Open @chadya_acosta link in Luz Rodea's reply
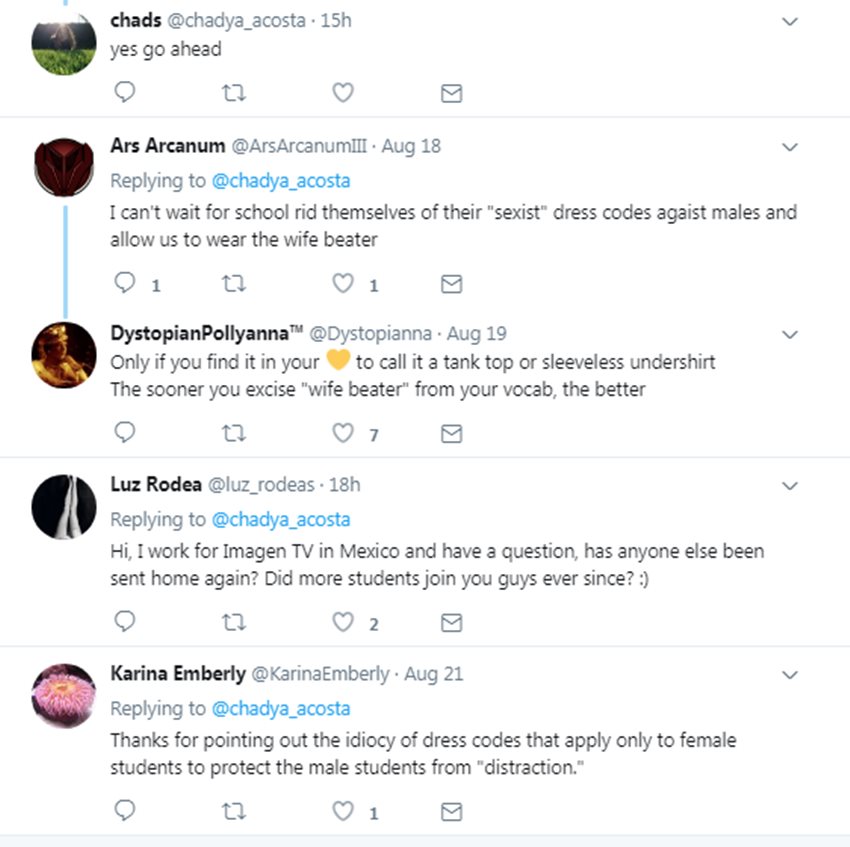850x847 pixels. [281, 519]
